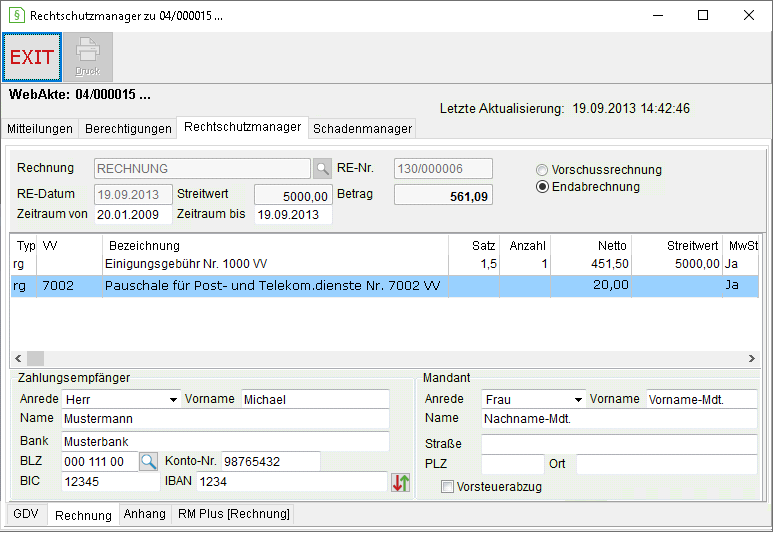This screenshot has width=773, height=533.
Task: Select the Rechnung bottom tab
Action: coord(83,515)
